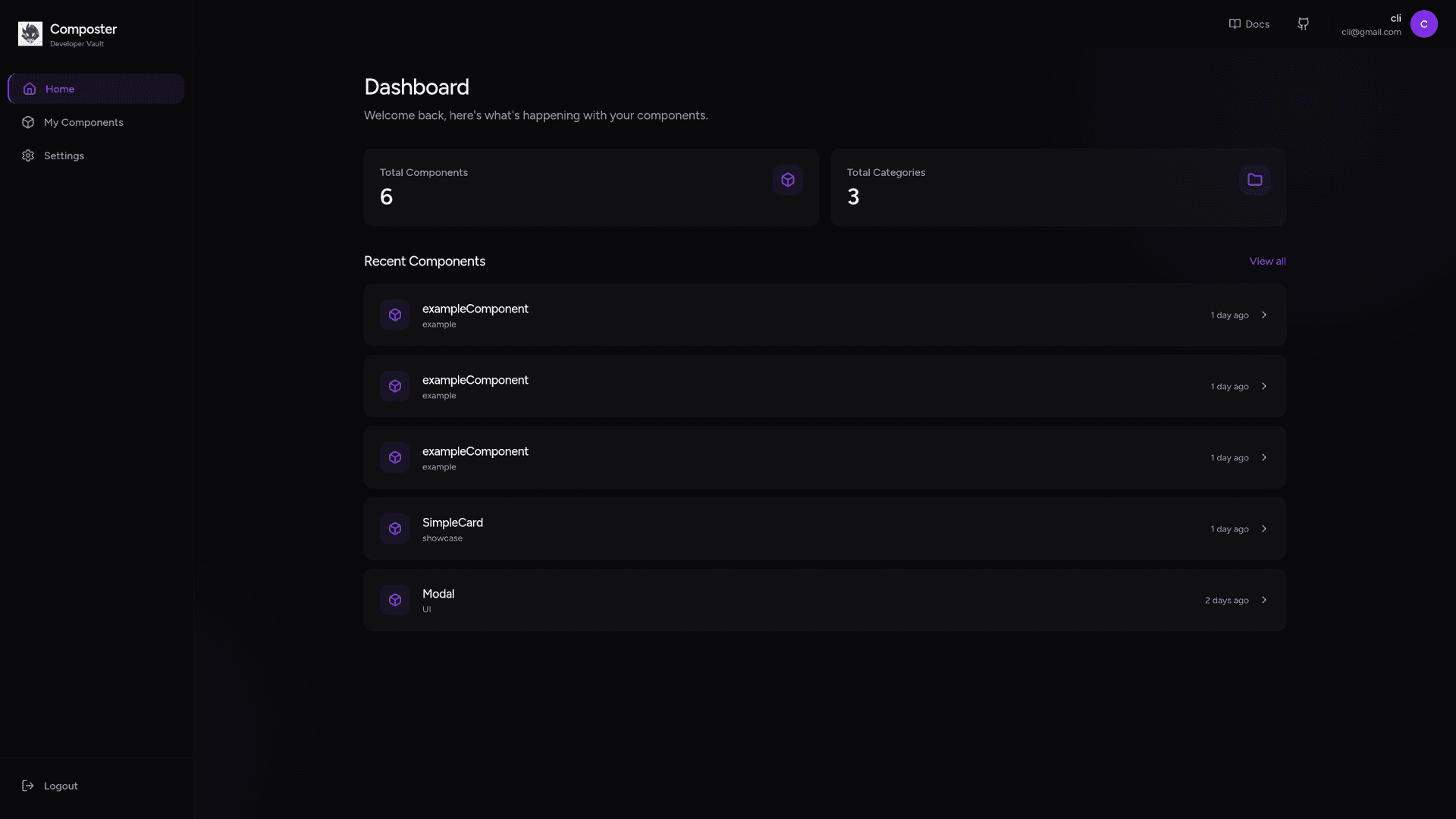Image resolution: width=1456 pixels, height=819 pixels.
Task: Expand the SimpleCard row chevron
Action: 1264,529
